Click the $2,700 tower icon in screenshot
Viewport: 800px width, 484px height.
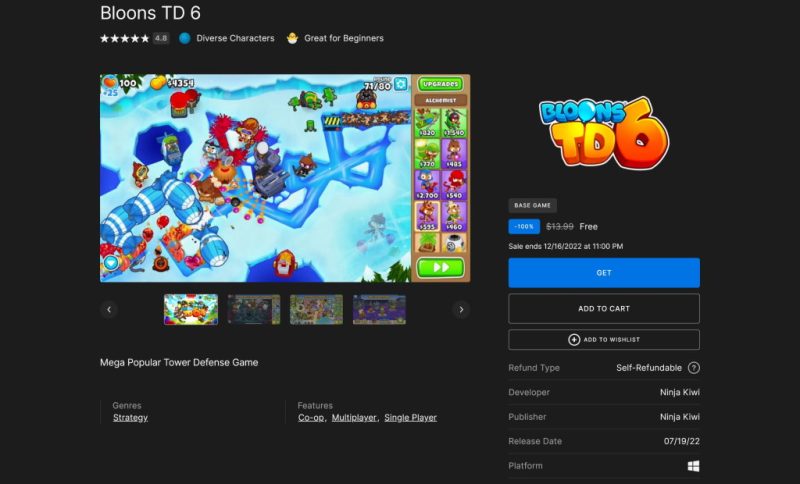tap(427, 185)
